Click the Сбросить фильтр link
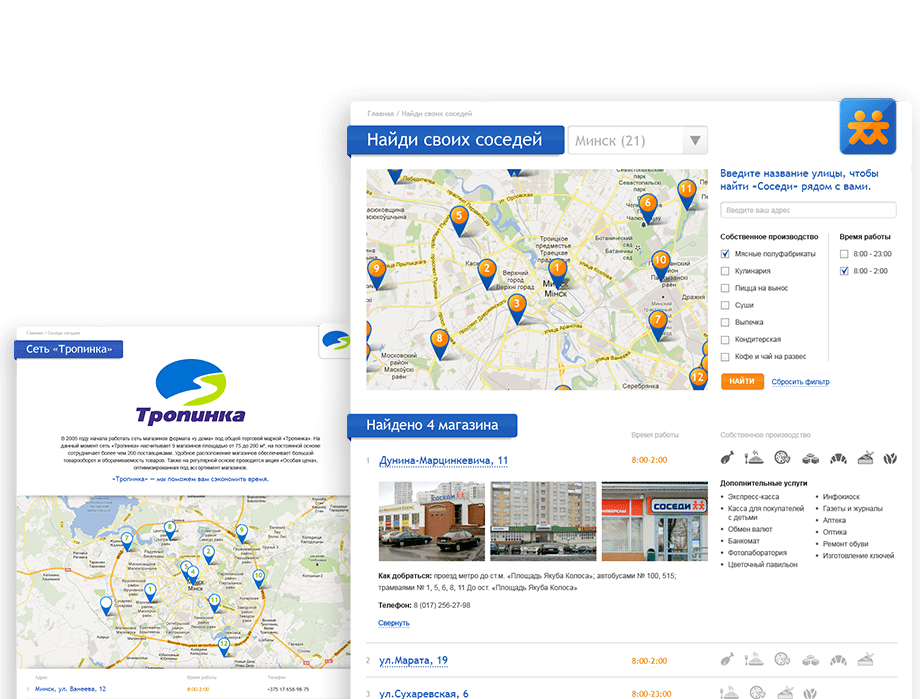 pos(800,382)
